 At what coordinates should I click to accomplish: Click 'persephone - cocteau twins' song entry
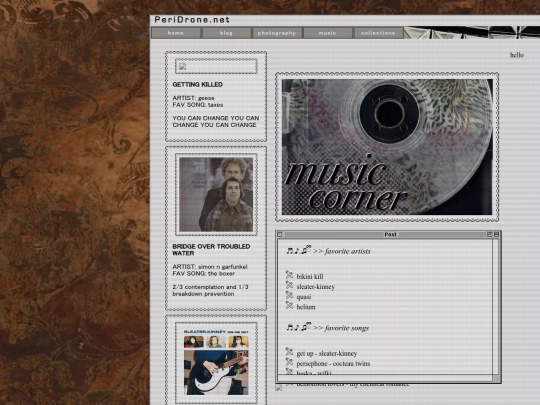coord(333,364)
